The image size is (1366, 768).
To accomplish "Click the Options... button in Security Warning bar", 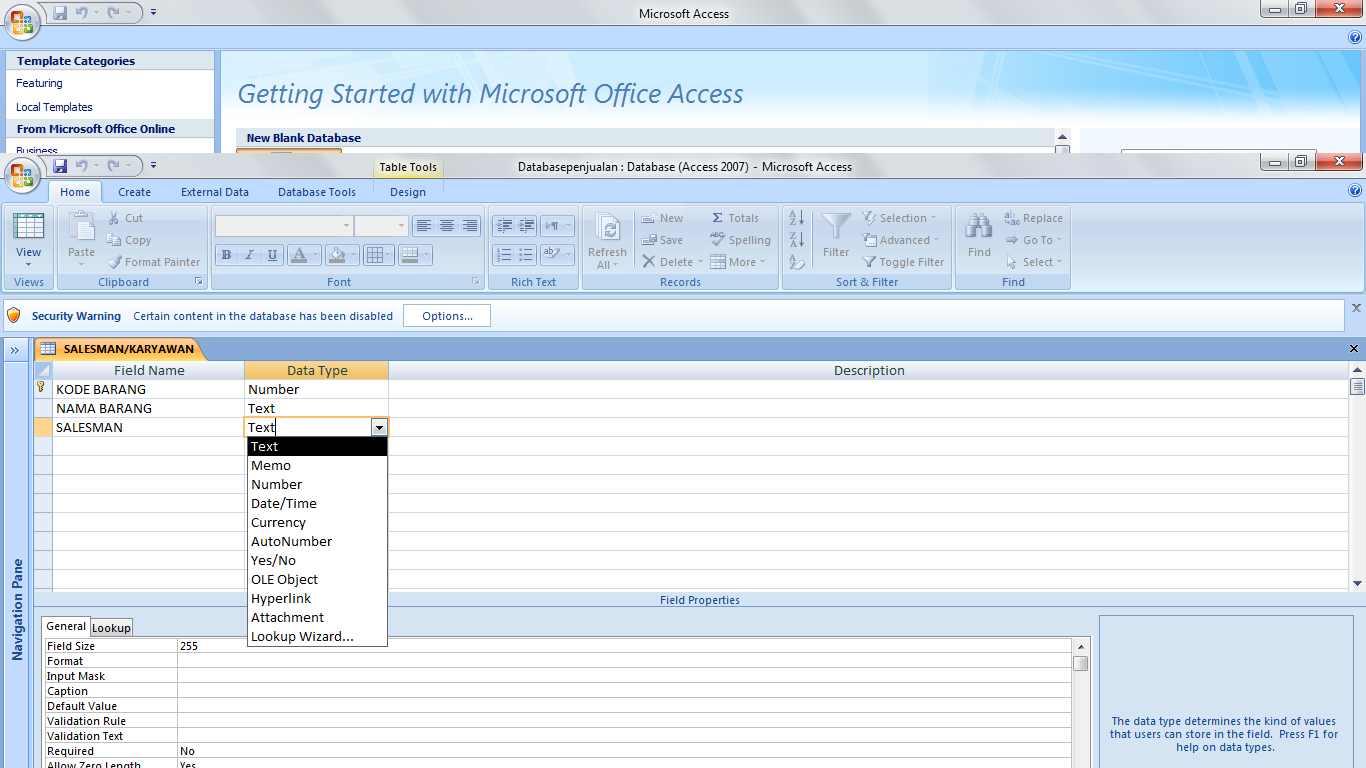I will [x=447, y=316].
